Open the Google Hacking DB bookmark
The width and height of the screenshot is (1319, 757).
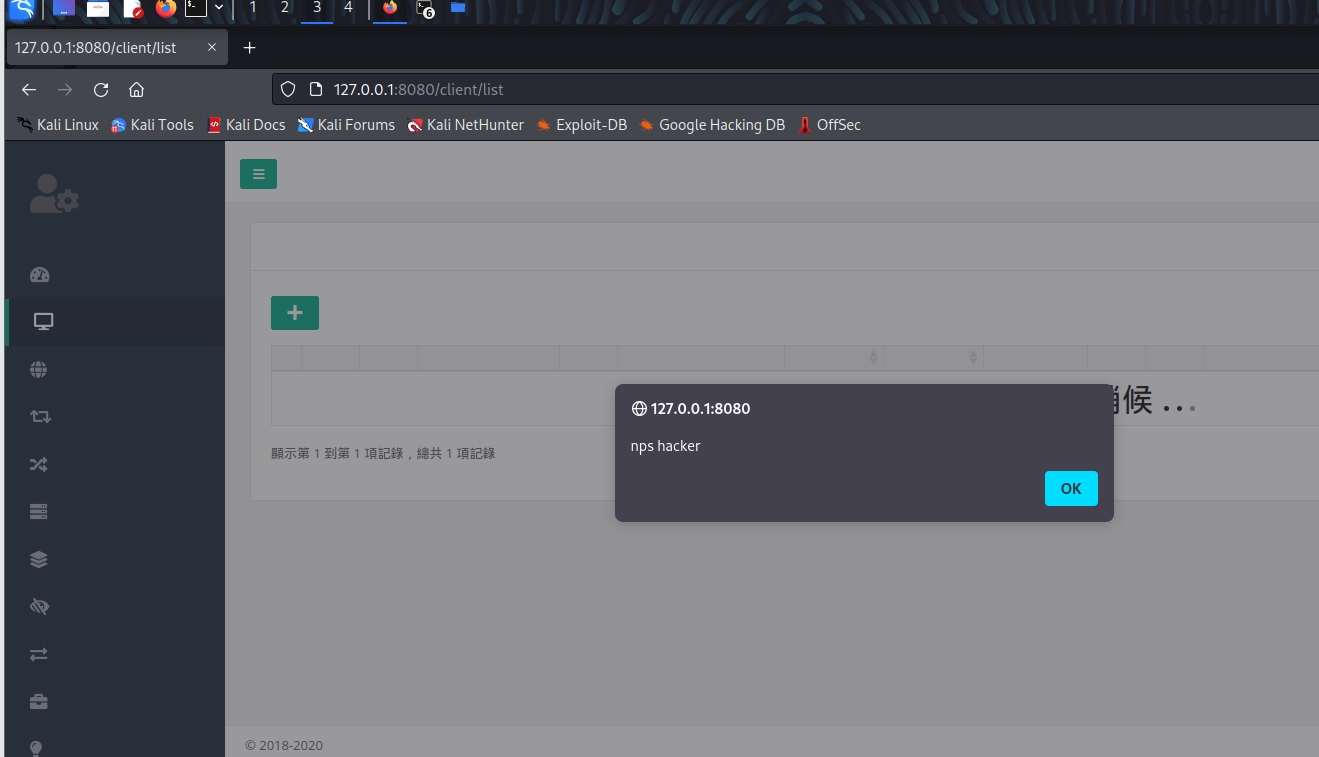[x=712, y=125]
